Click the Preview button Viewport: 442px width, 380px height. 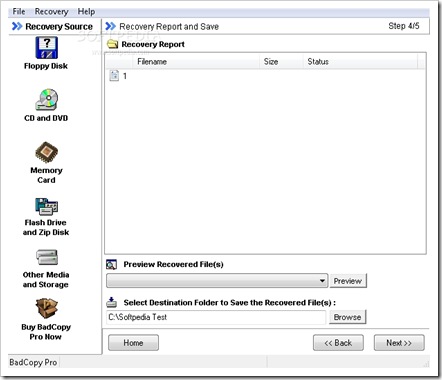tap(348, 281)
